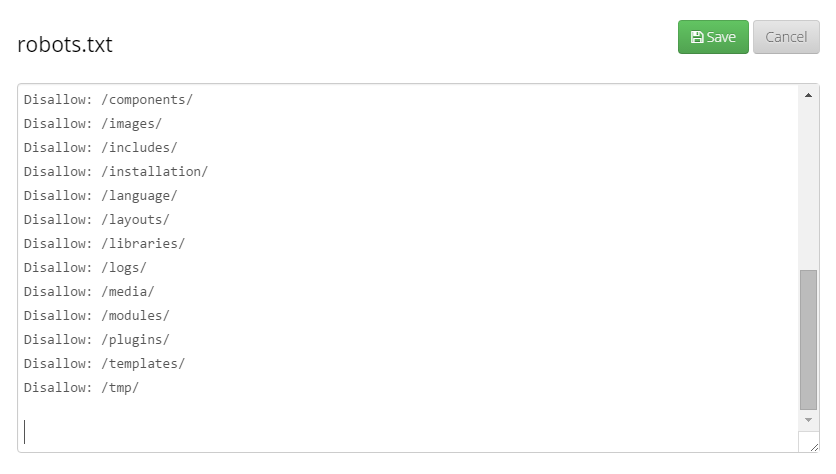This screenshot has height=474, width=836.
Task: Click the textarea resize handle
Action: [x=814, y=447]
